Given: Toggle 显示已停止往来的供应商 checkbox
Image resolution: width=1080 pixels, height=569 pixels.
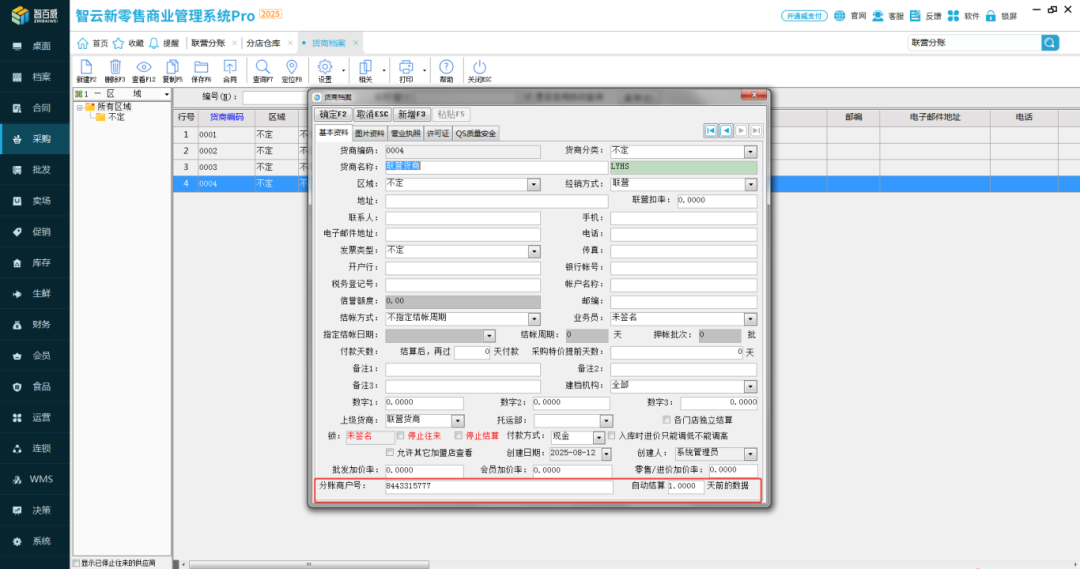Looking at the screenshot, I should [76, 563].
